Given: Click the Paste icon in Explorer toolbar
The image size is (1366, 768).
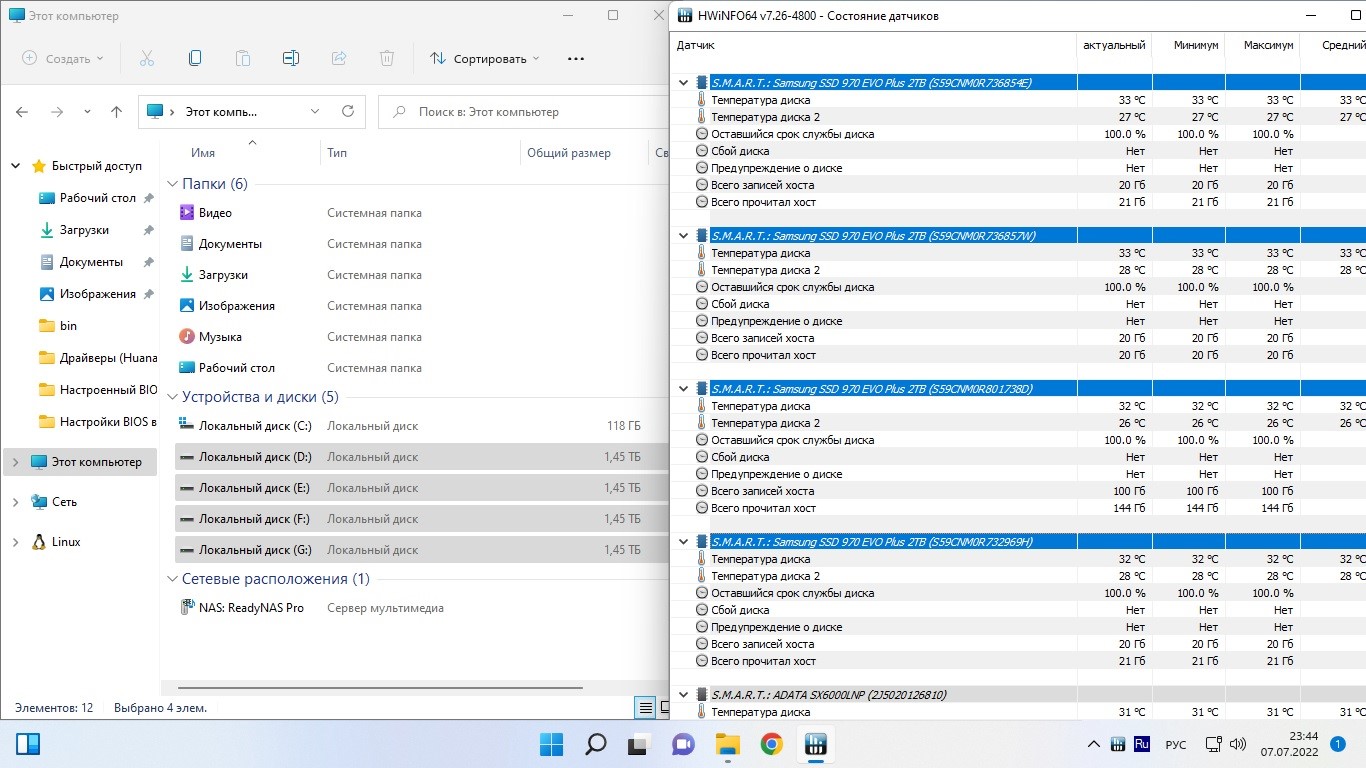Looking at the screenshot, I should pos(243,58).
